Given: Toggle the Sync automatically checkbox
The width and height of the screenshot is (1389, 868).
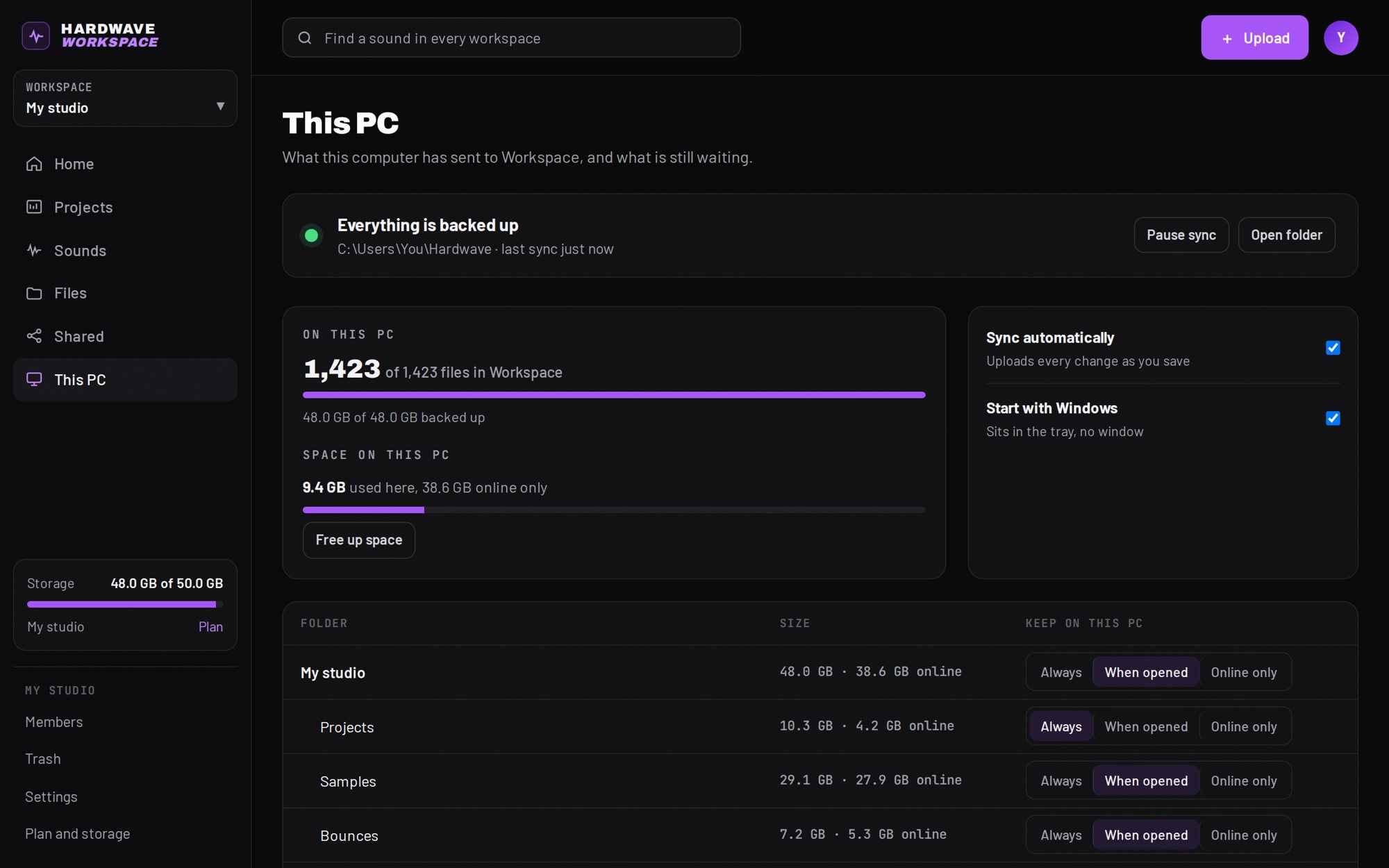Looking at the screenshot, I should (x=1333, y=348).
